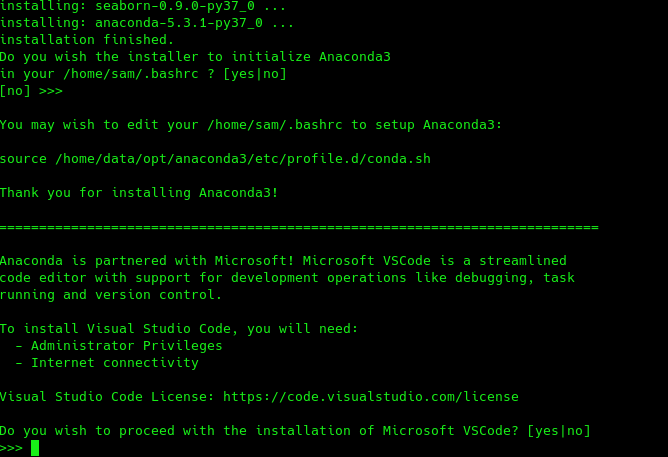
Task: Click "To install Visual Studio Code" line
Action: pos(178,329)
